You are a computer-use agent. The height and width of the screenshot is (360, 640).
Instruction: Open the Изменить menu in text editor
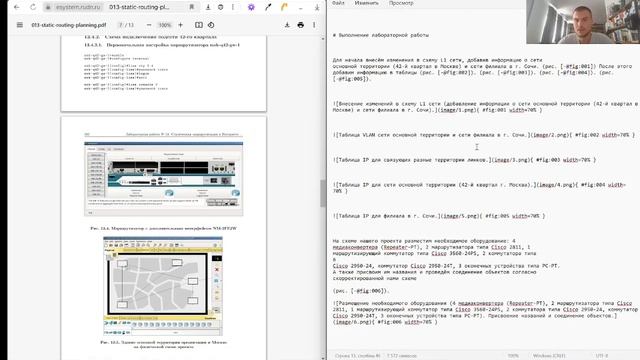pos(366,3)
